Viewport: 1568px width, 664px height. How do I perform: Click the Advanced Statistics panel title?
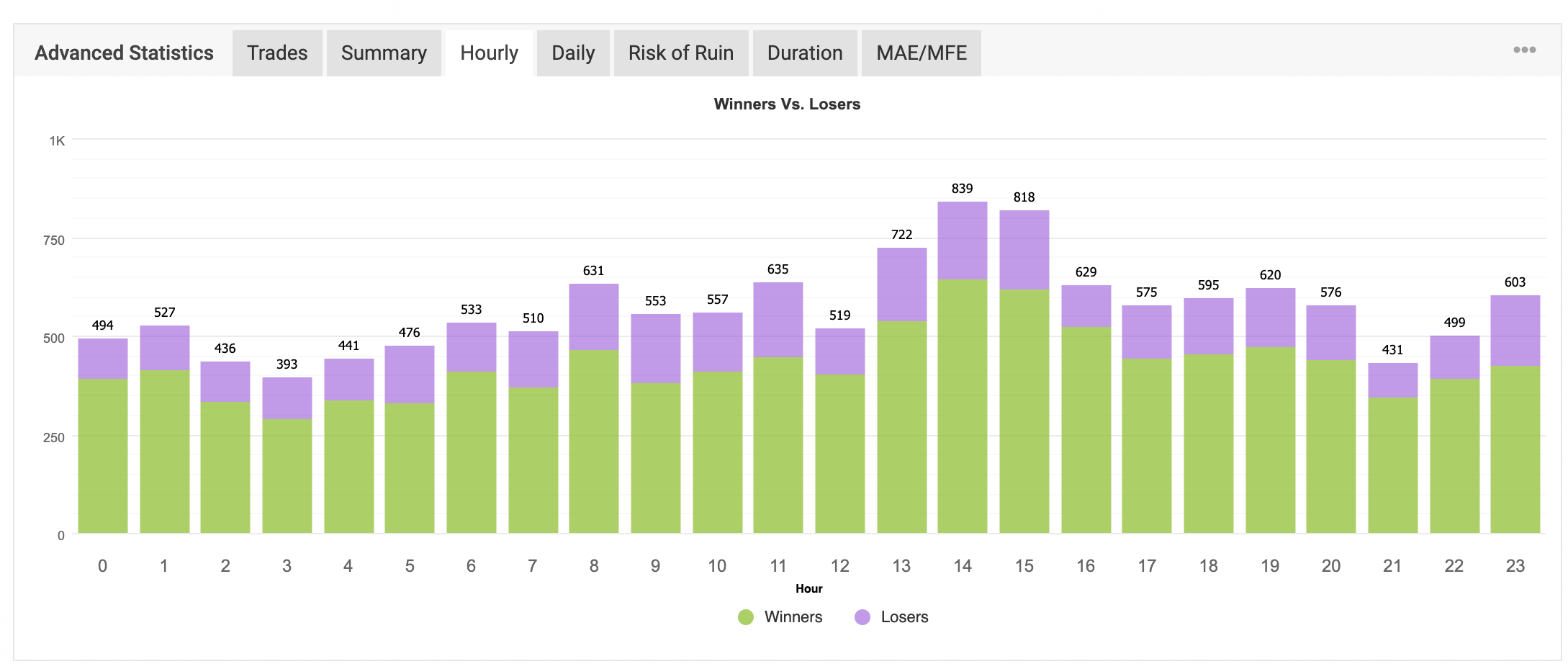(x=124, y=53)
